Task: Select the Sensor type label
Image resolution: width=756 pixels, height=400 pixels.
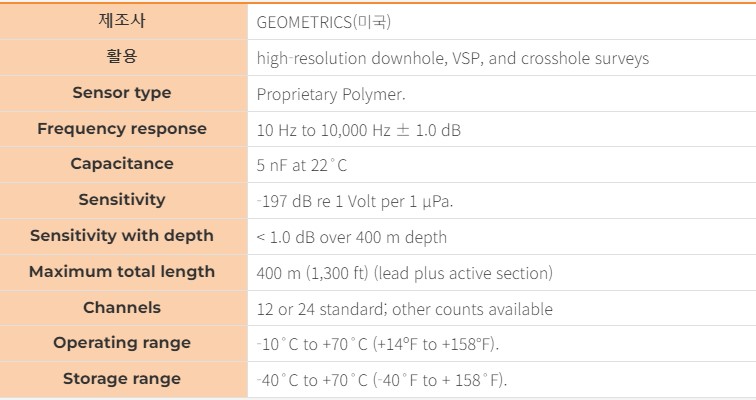Action: 122,93
